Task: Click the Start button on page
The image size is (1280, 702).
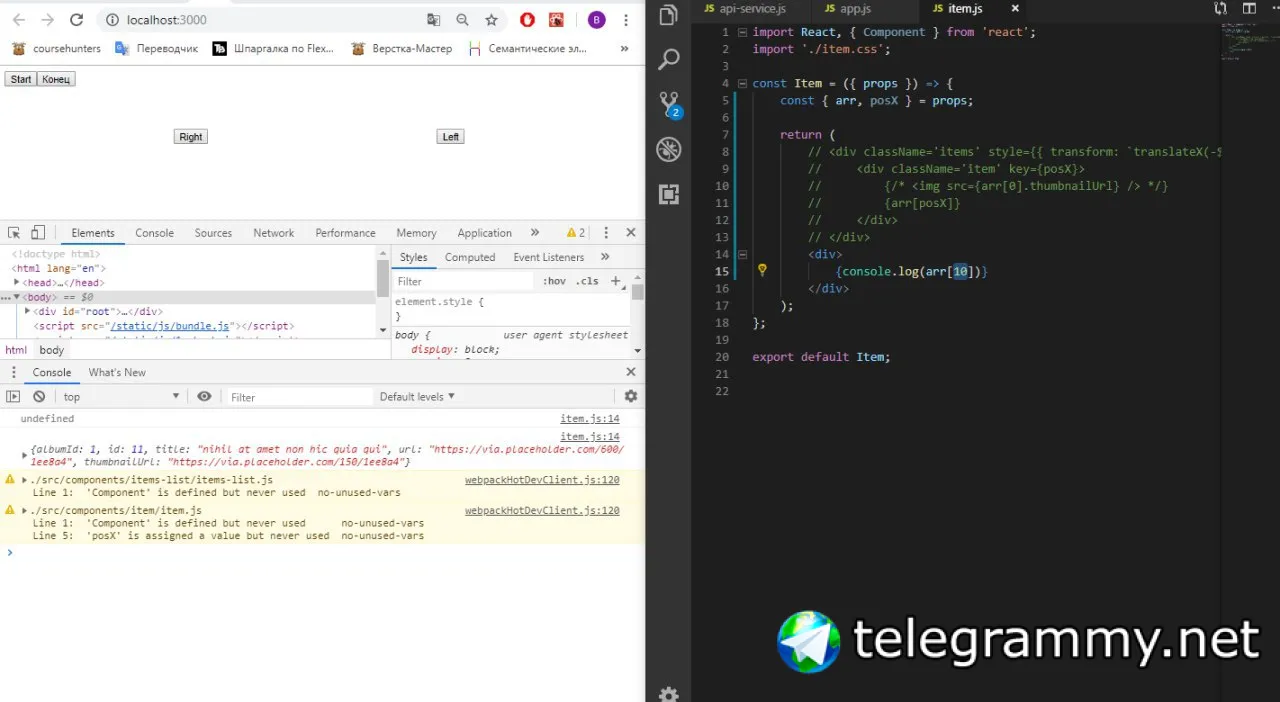Action: point(21,79)
